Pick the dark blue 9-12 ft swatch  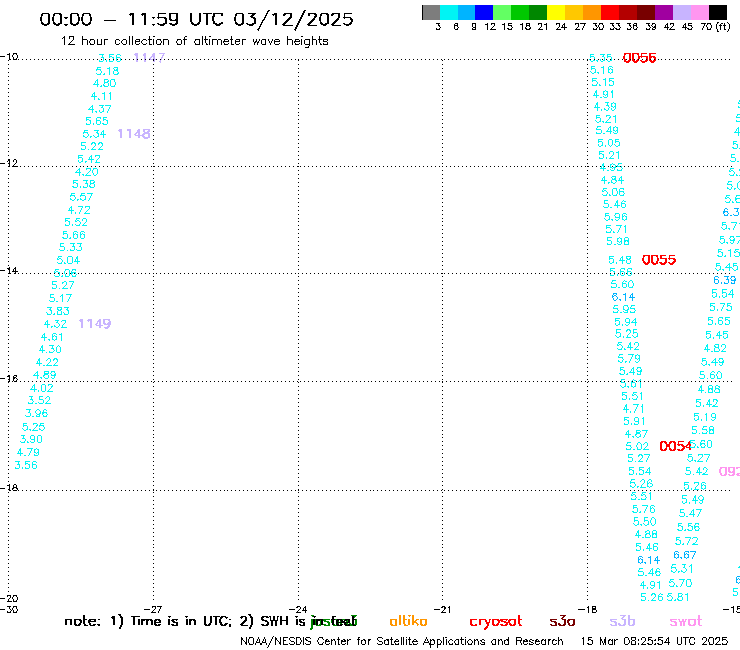coord(484,12)
